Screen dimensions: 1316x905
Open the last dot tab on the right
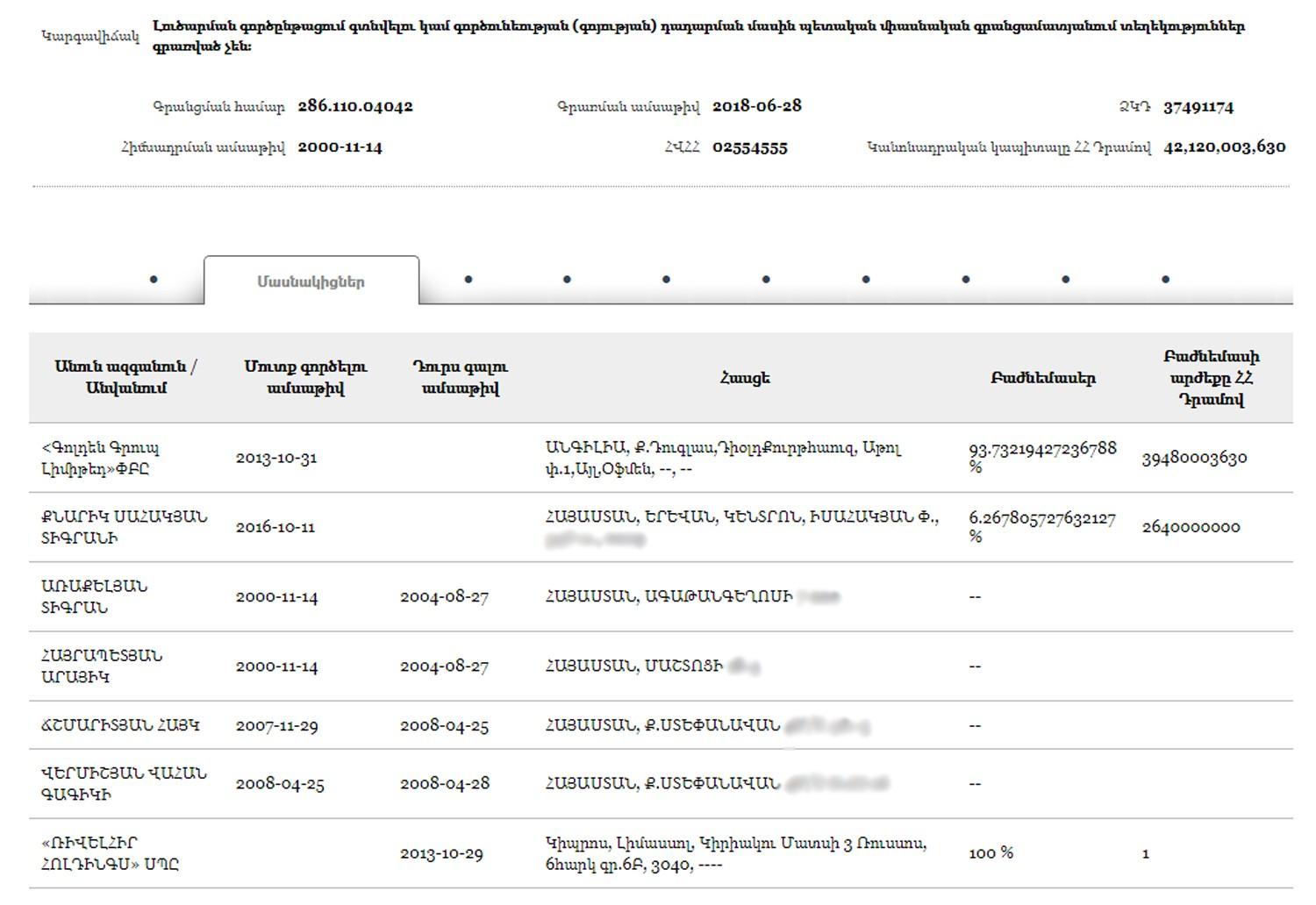coord(1165,280)
